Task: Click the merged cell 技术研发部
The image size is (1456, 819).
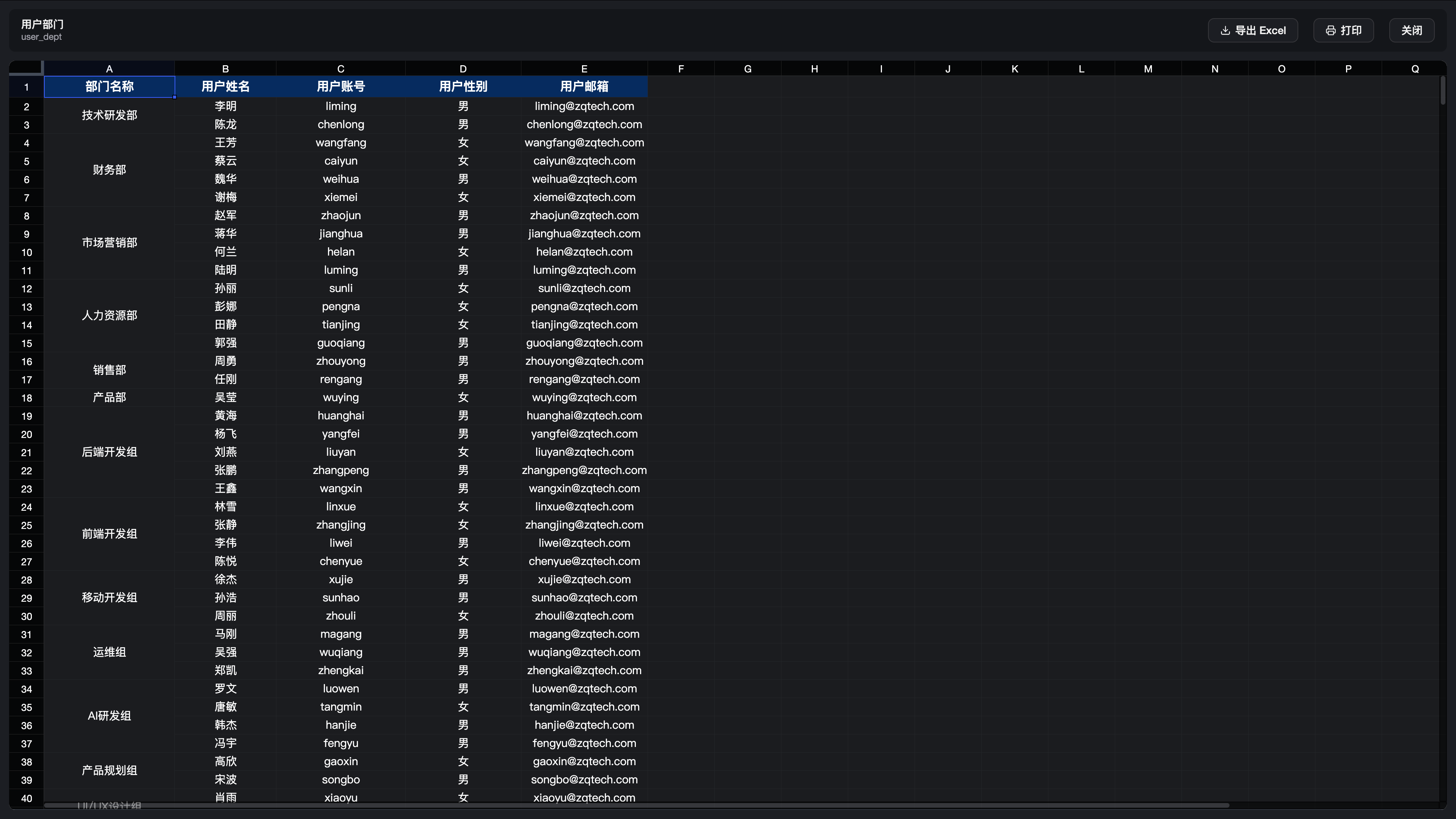Action: pos(110,115)
